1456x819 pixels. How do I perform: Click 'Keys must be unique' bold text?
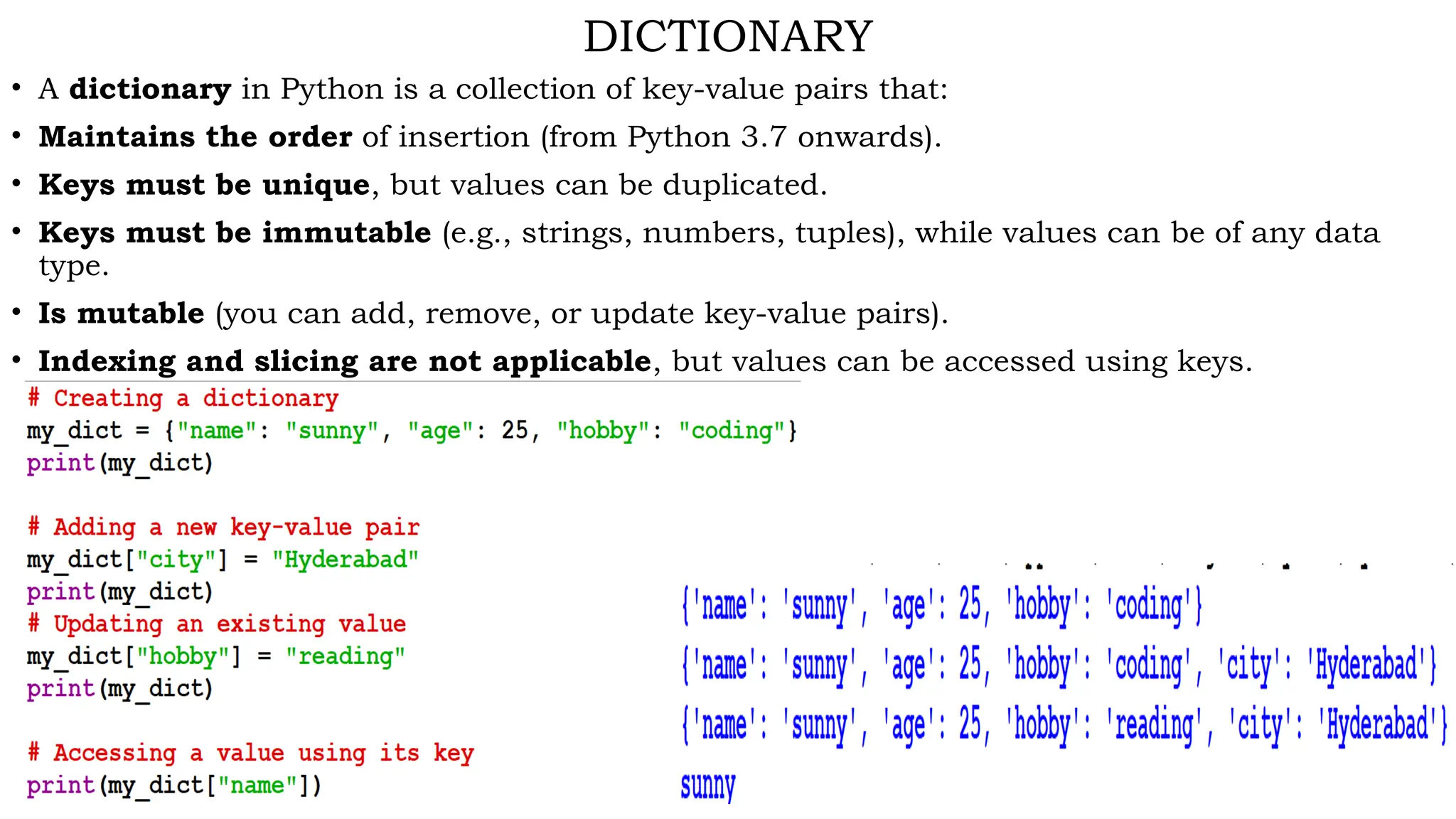pos(204,185)
